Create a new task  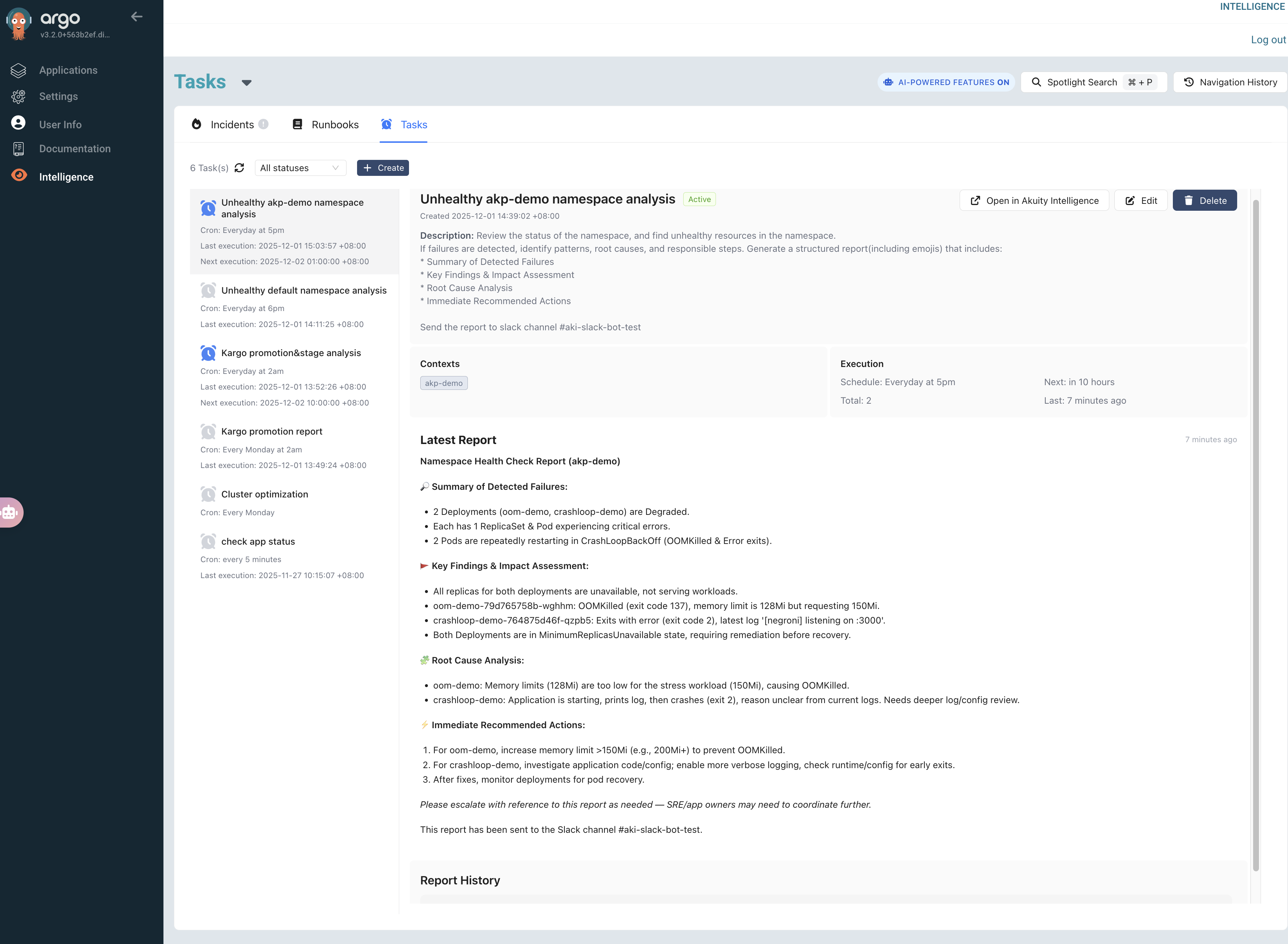(383, 168)
